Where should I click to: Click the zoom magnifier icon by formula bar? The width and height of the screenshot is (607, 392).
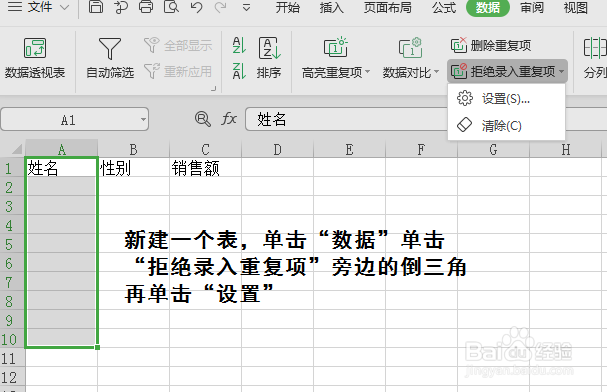click(203, 119)
